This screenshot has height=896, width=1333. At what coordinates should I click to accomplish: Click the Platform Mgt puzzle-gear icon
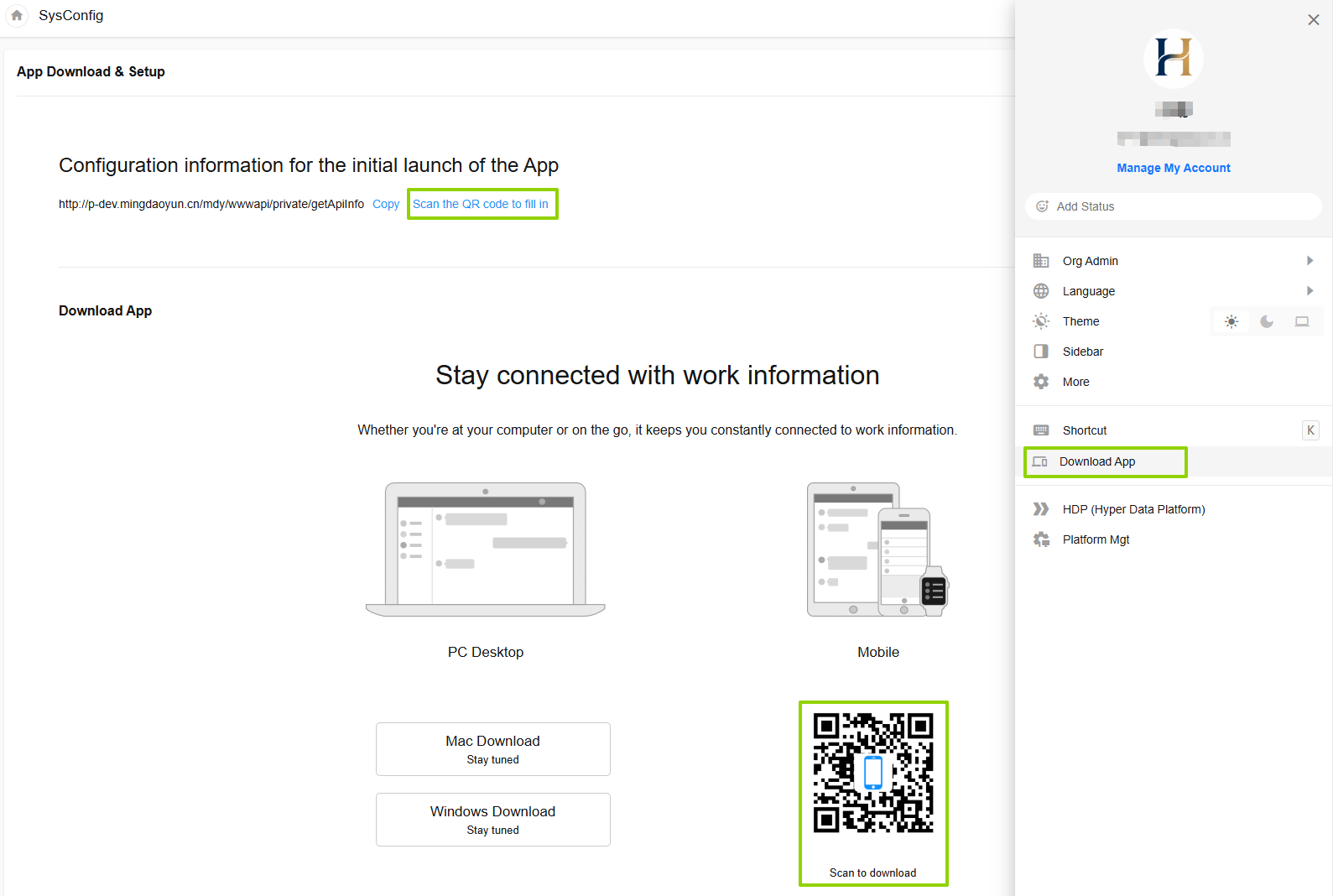tap(1041, 539)
